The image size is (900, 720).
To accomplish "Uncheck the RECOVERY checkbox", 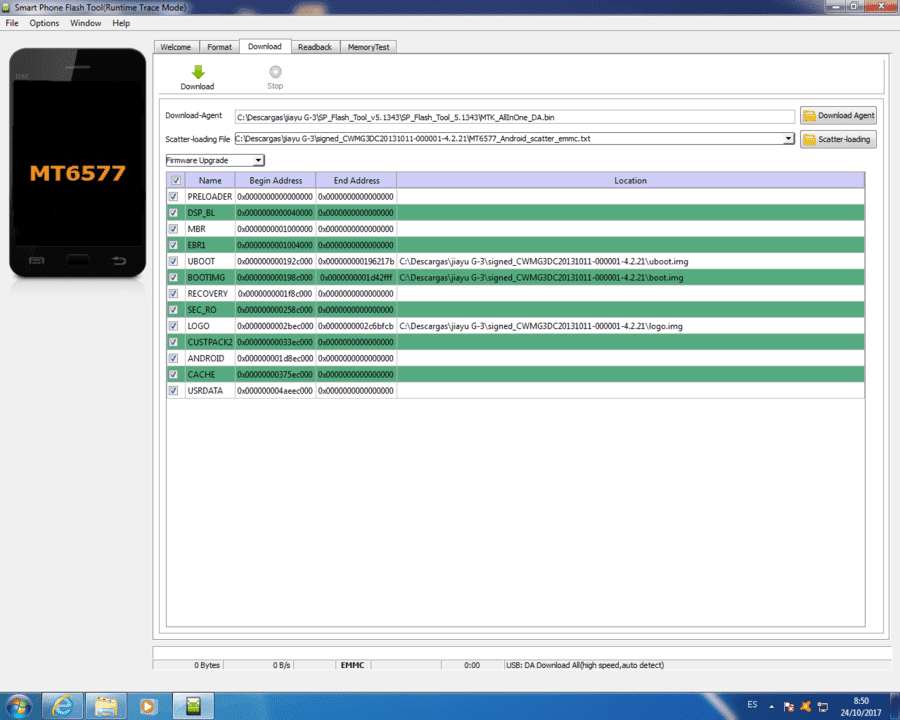I will (x=173, y=293).
